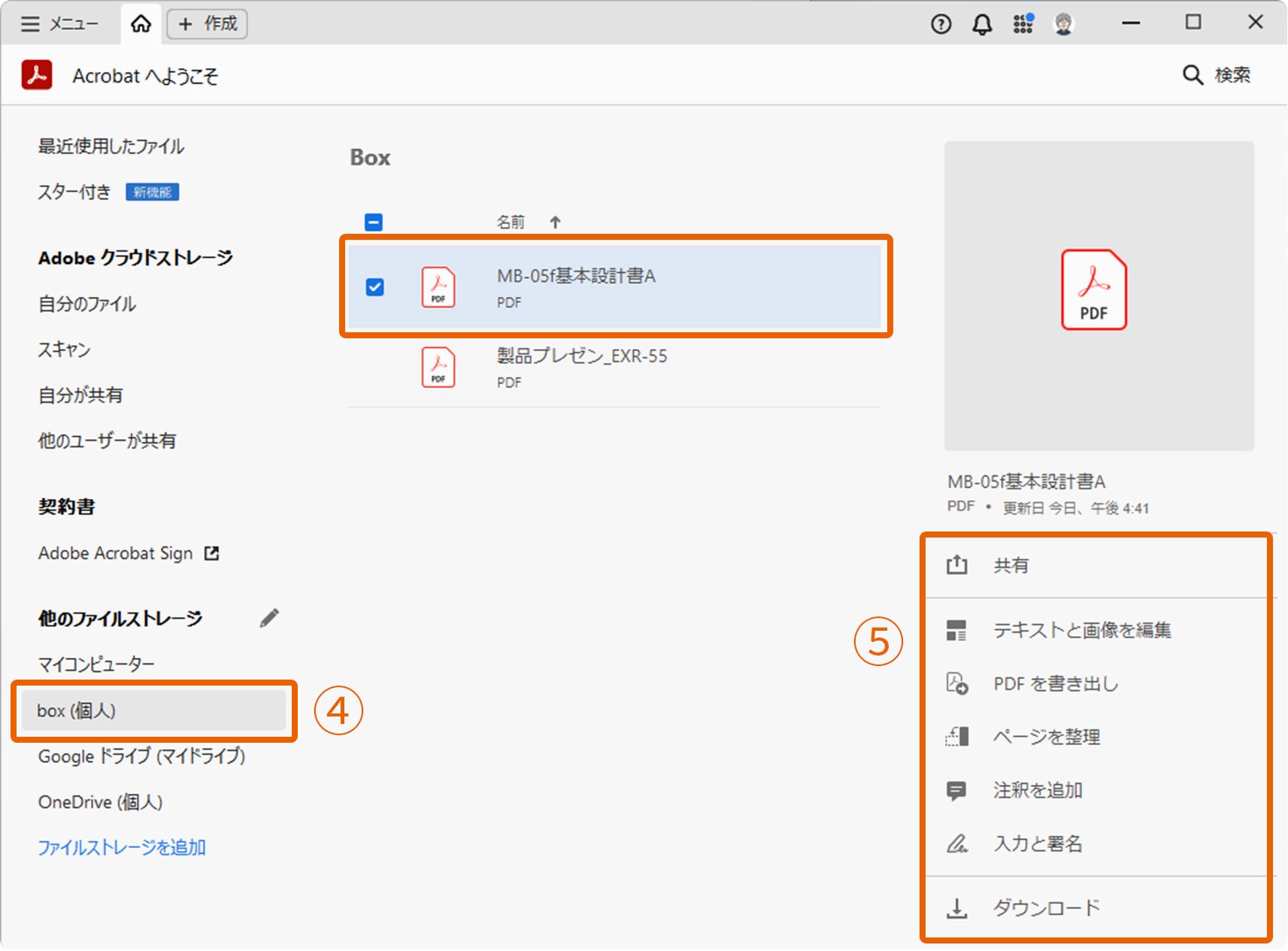Open the help question mark icon

[941, 25]
